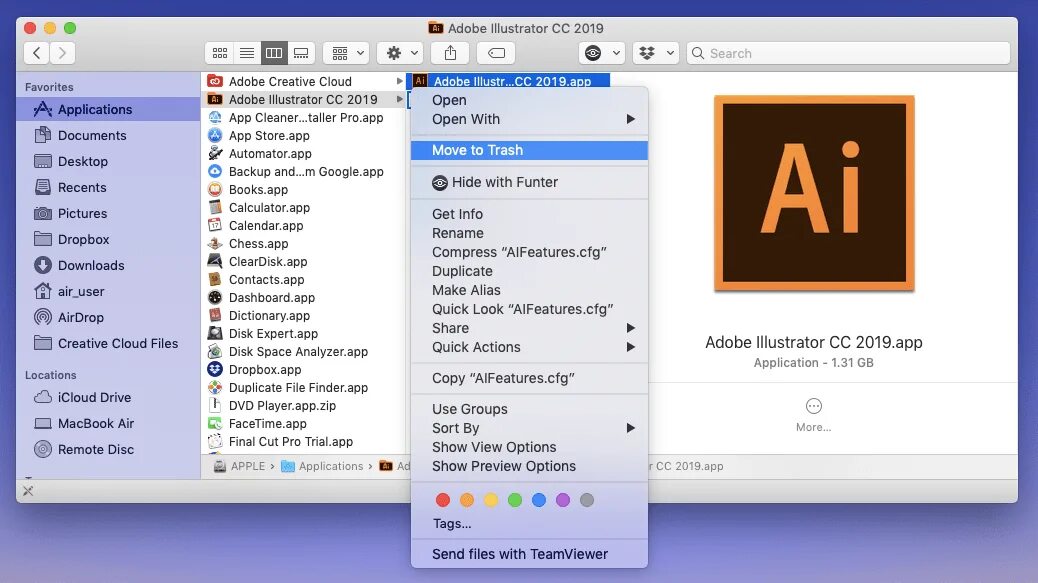The width and height of the screenshot is (1038, 583).
Task: Choose Send files with TeamViewer
Action: [x=529, y=555]
